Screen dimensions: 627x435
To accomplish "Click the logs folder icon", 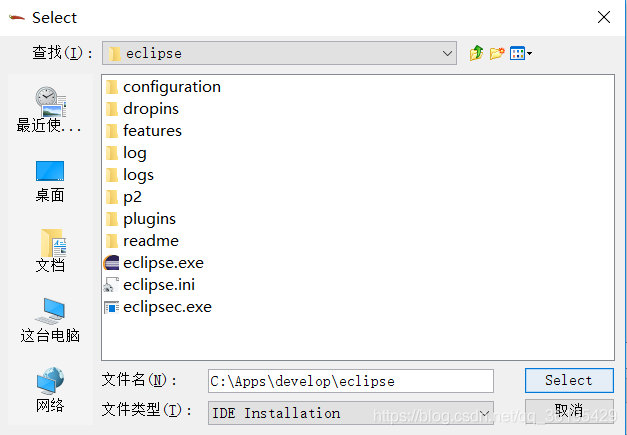I will 112,175.
